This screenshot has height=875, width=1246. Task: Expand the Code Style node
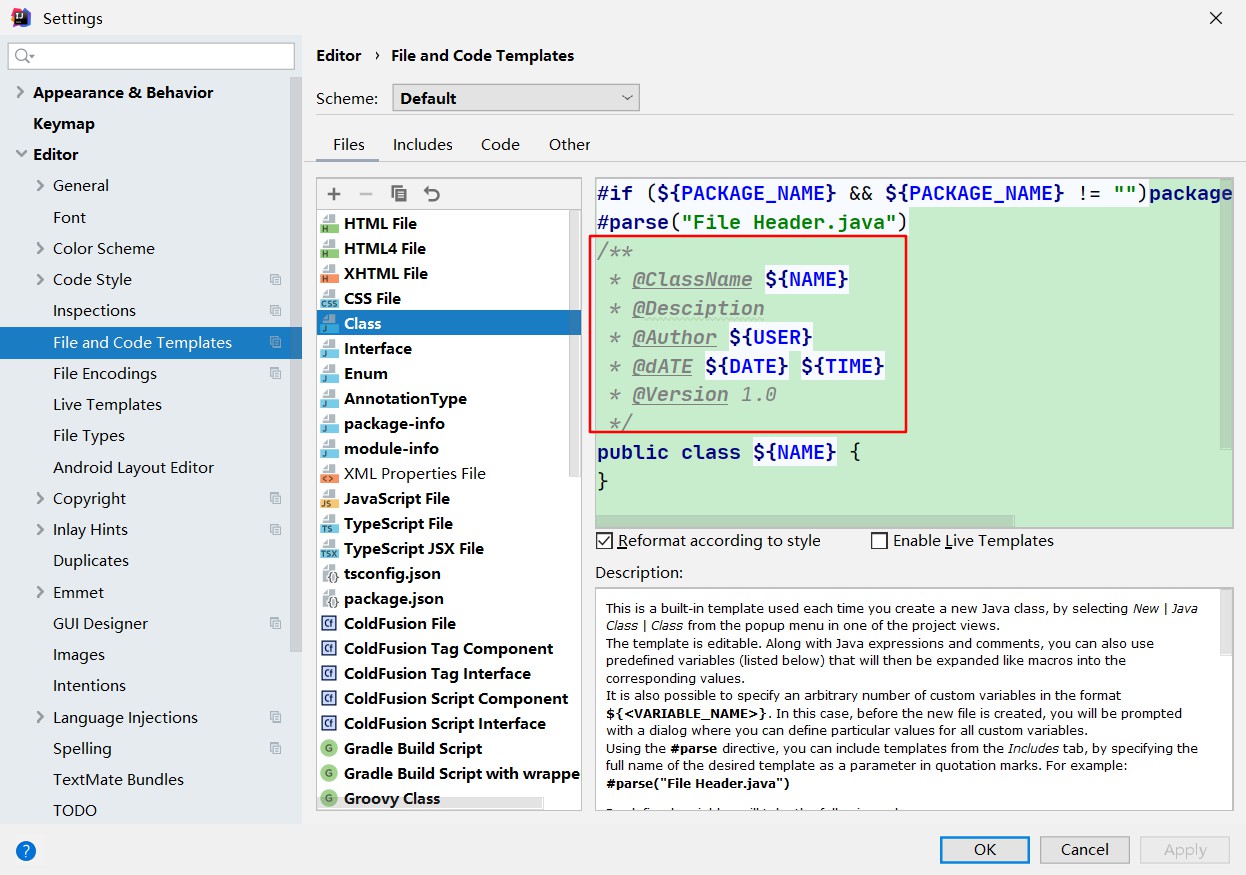(x=40, y=280)
